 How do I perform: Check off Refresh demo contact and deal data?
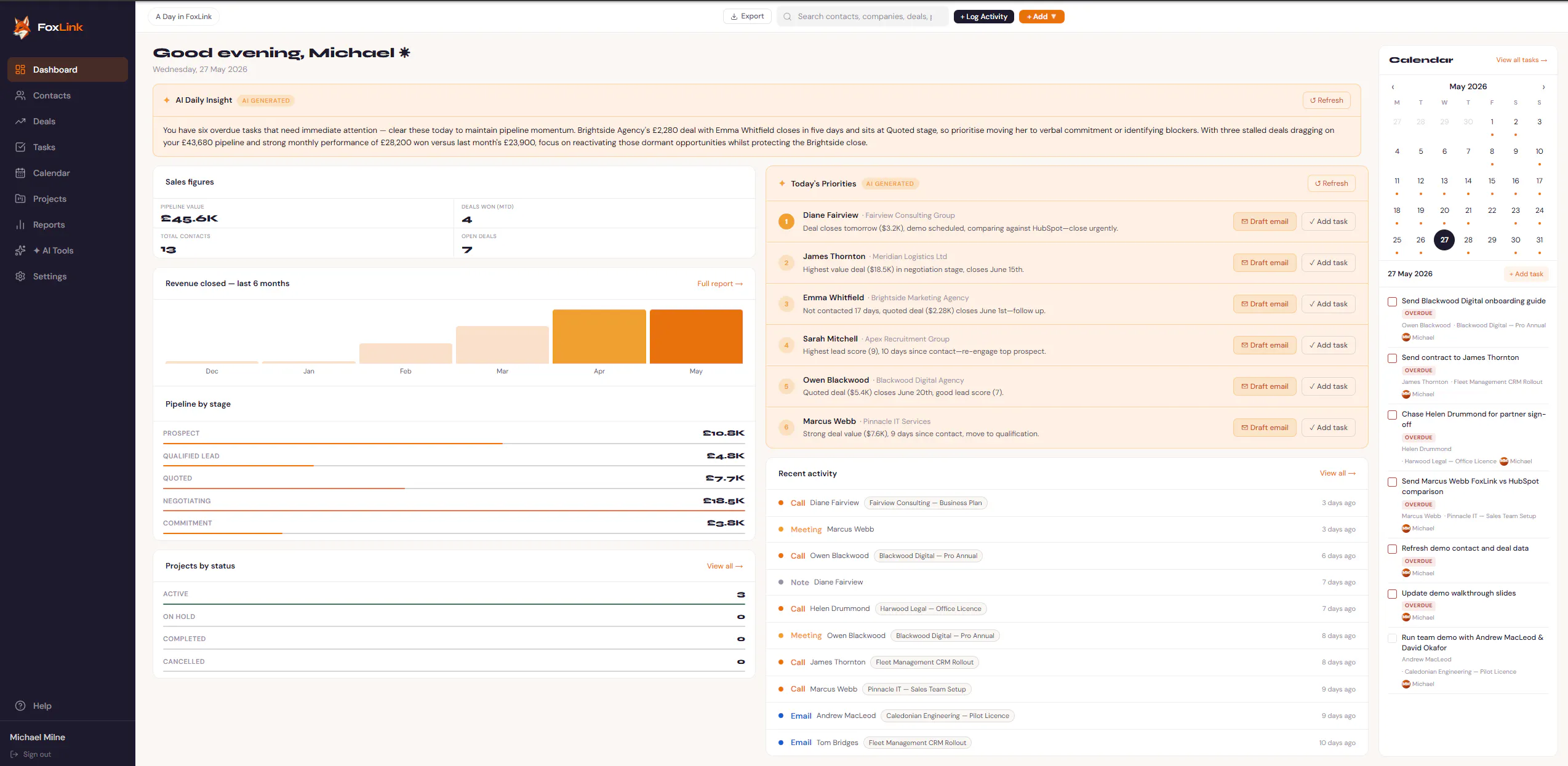click(x=1392, y=549)
